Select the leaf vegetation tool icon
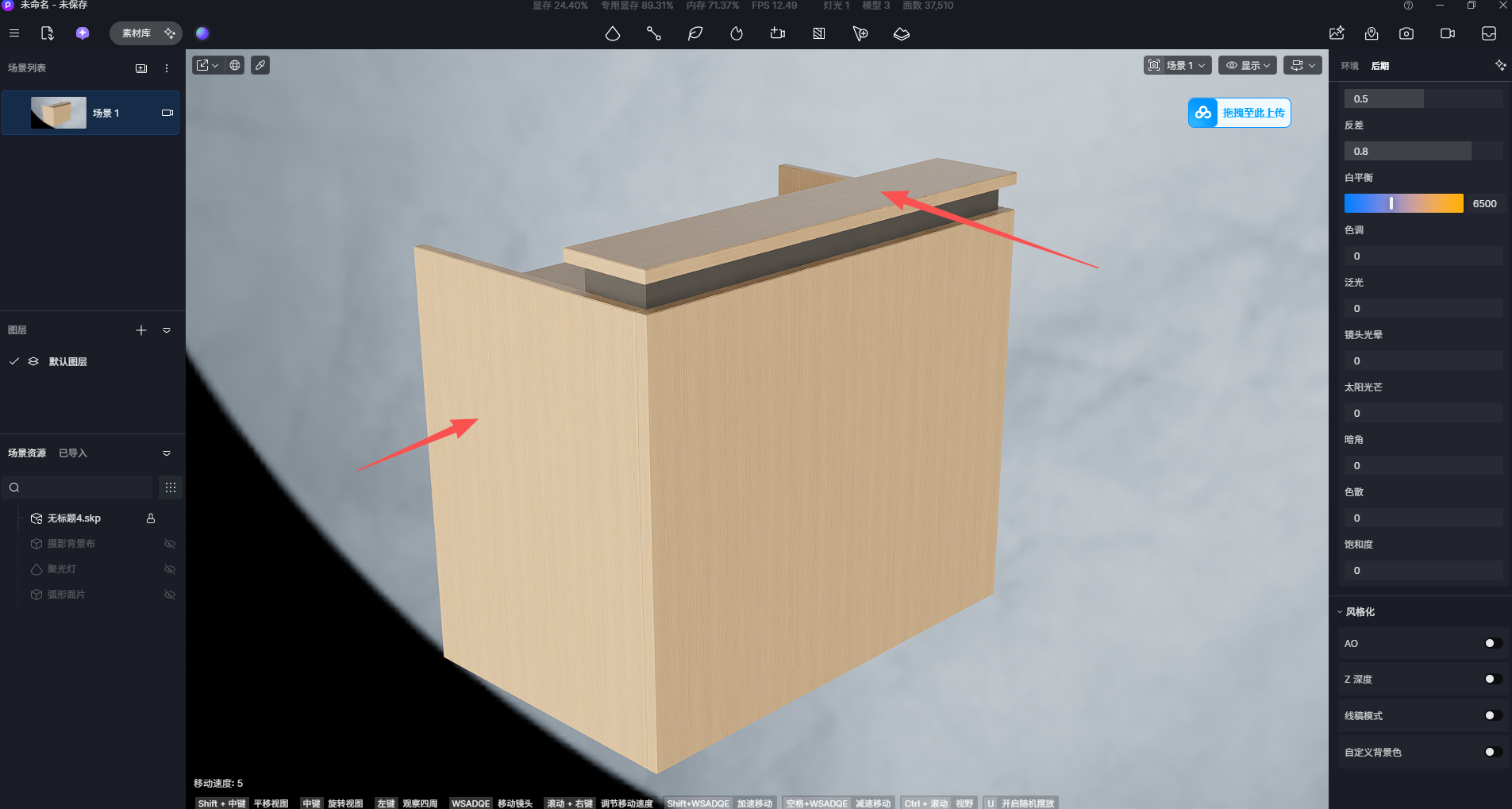The image size is (1512, 809). [x=695, y=33]
